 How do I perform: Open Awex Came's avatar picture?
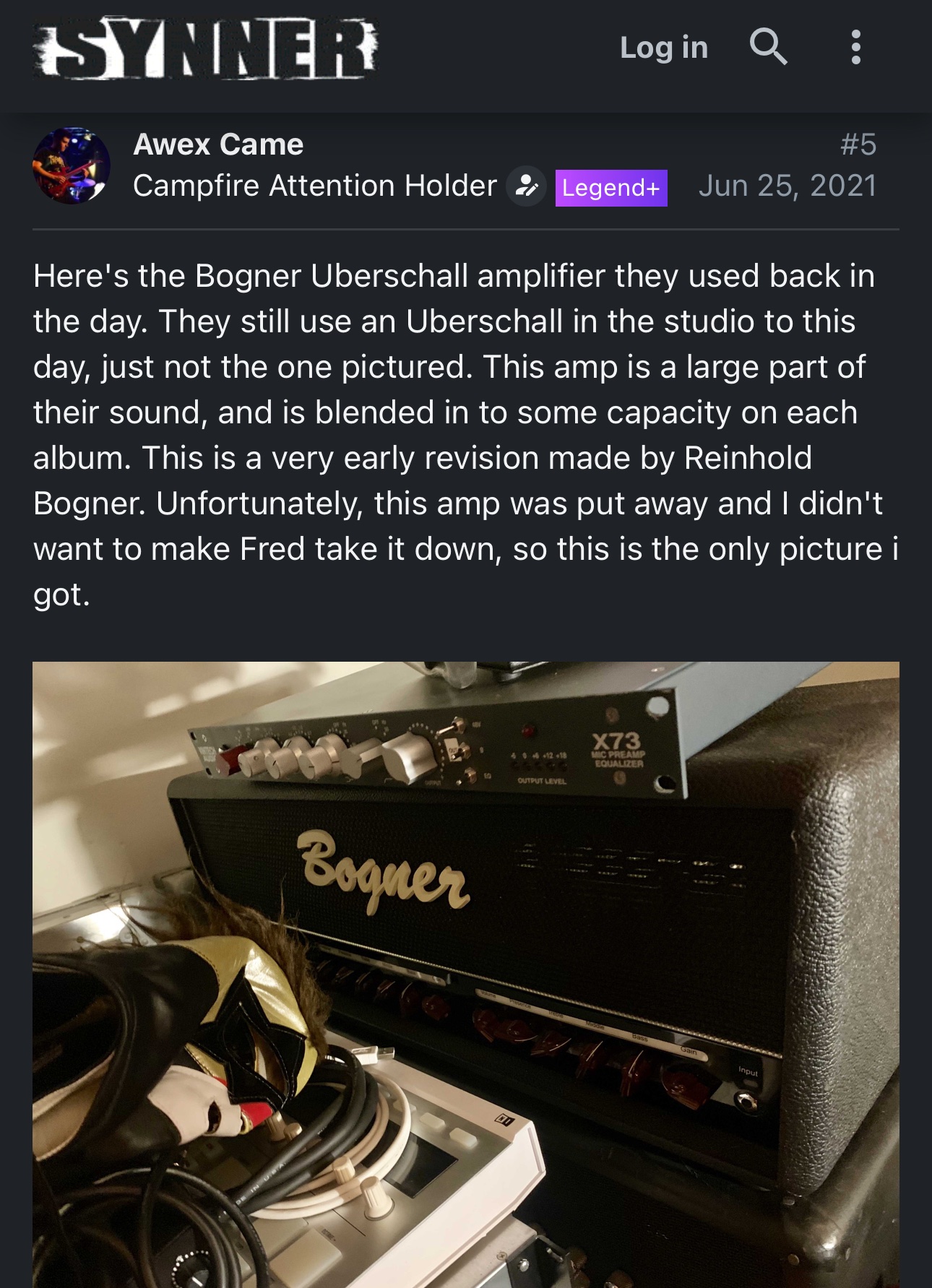72,165
